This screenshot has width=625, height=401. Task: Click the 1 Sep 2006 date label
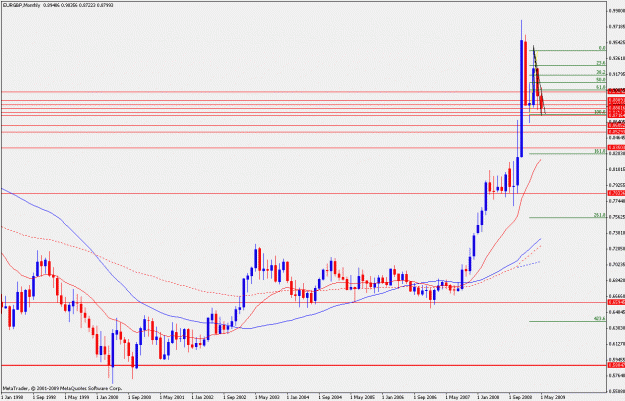tap(425, 397)
